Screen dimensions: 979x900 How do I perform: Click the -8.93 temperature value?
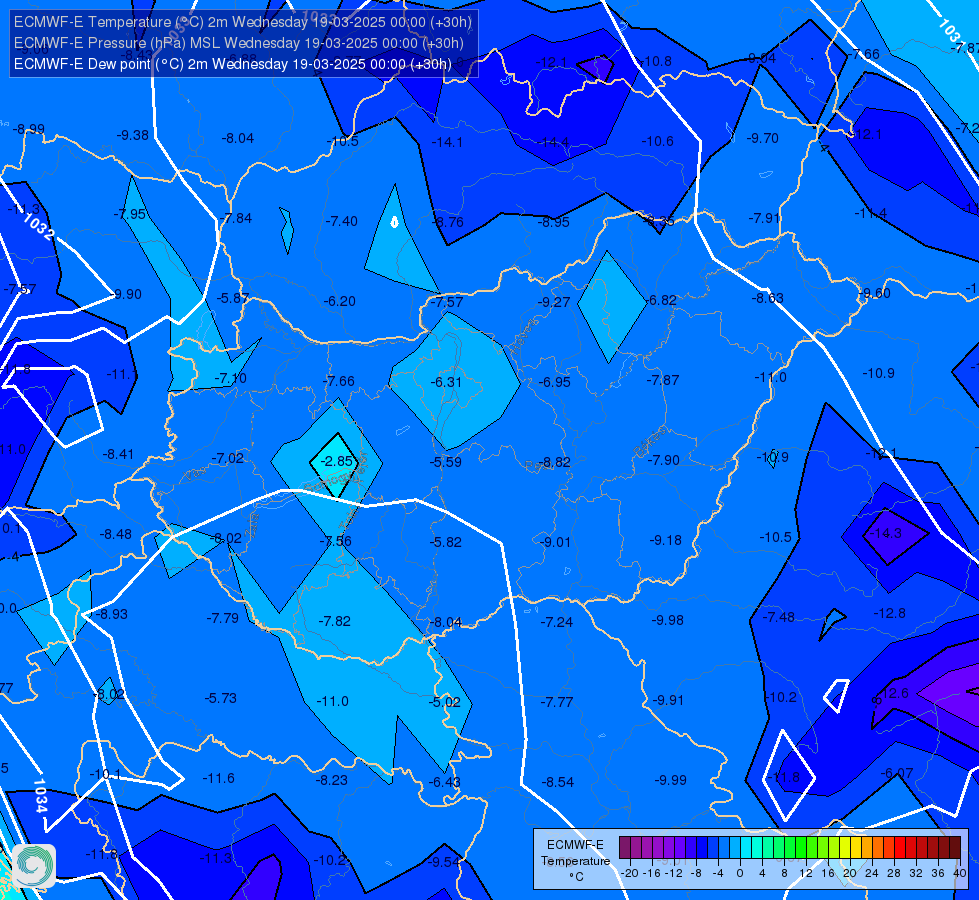112,615
